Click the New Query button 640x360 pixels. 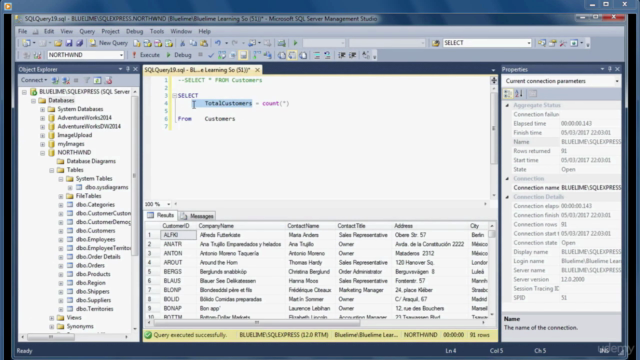(109, 43)
